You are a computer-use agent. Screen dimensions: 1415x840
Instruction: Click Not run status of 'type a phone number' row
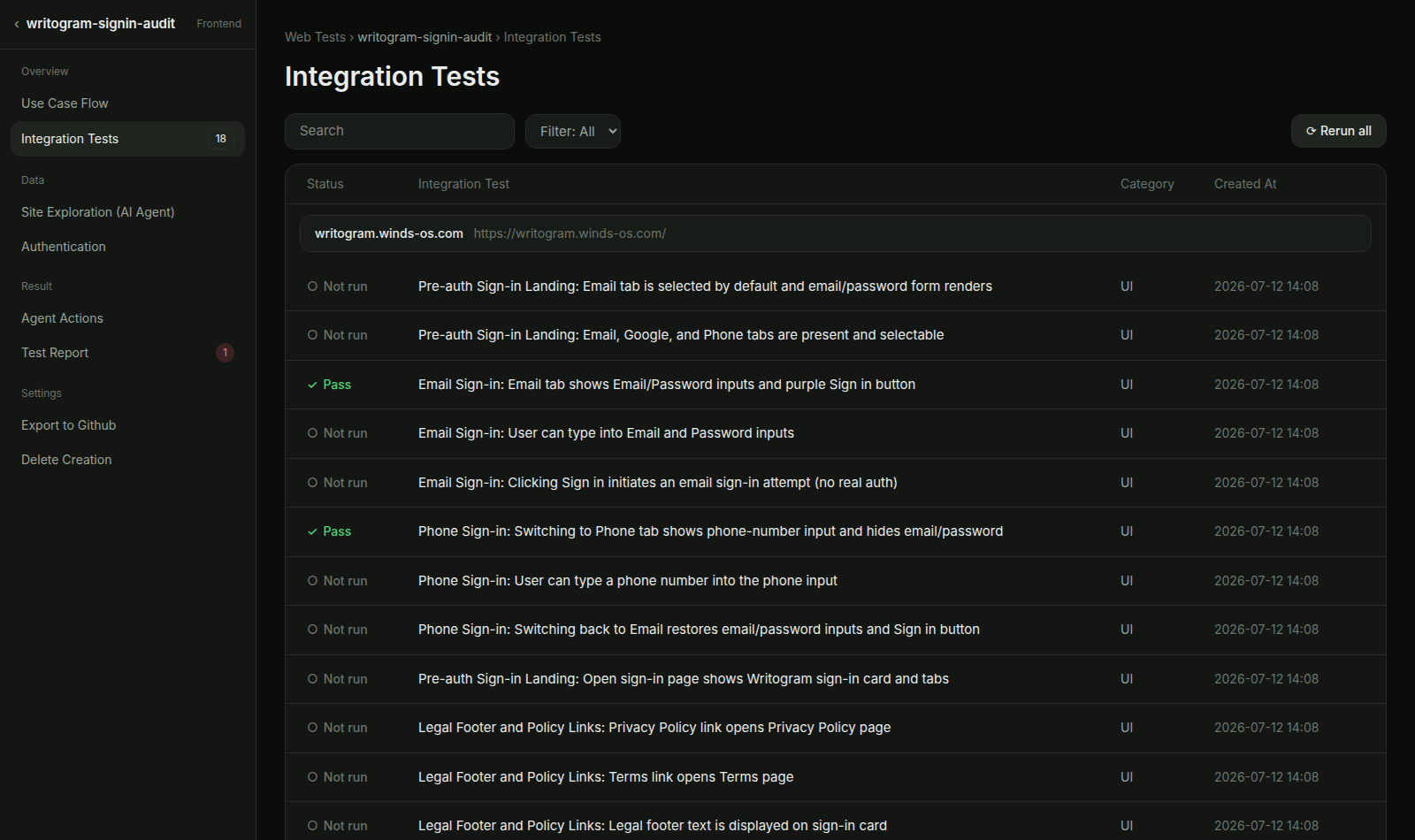point(337,581)
